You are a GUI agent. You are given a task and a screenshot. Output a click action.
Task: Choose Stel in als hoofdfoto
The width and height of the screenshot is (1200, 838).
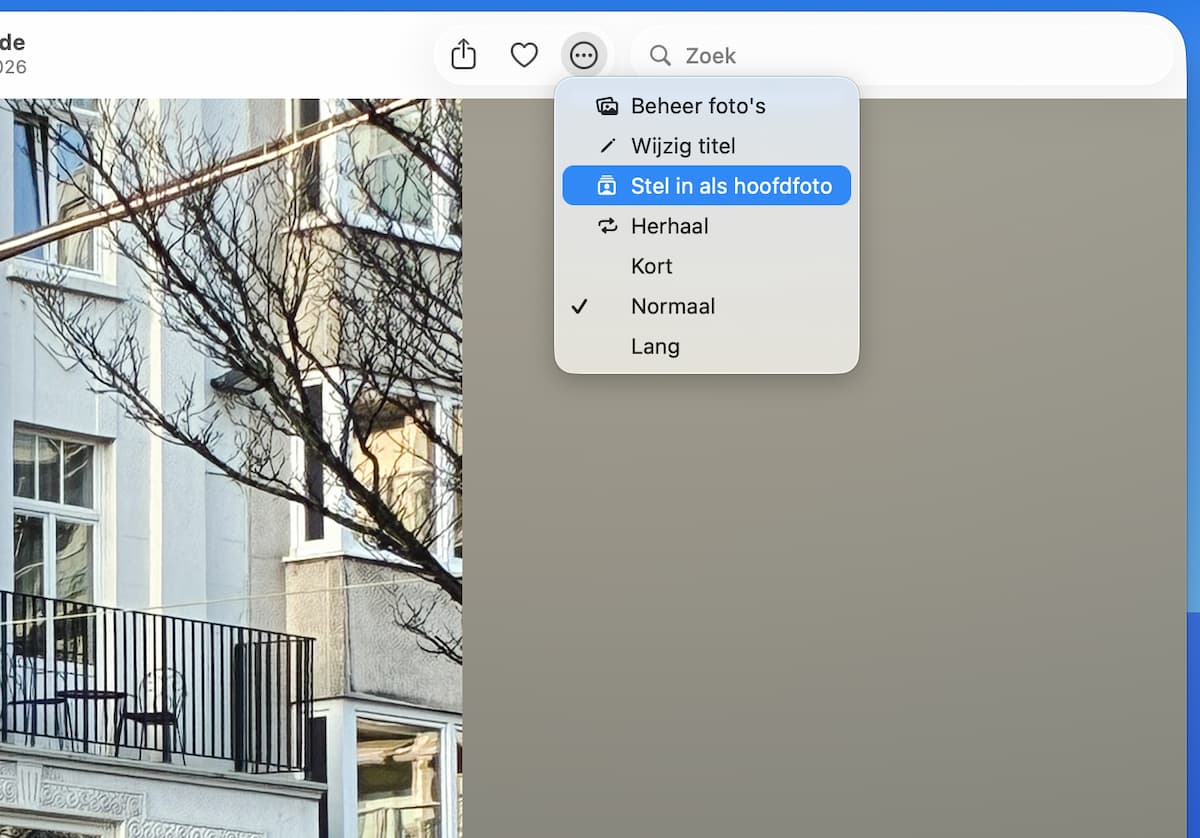pos(706,186)
